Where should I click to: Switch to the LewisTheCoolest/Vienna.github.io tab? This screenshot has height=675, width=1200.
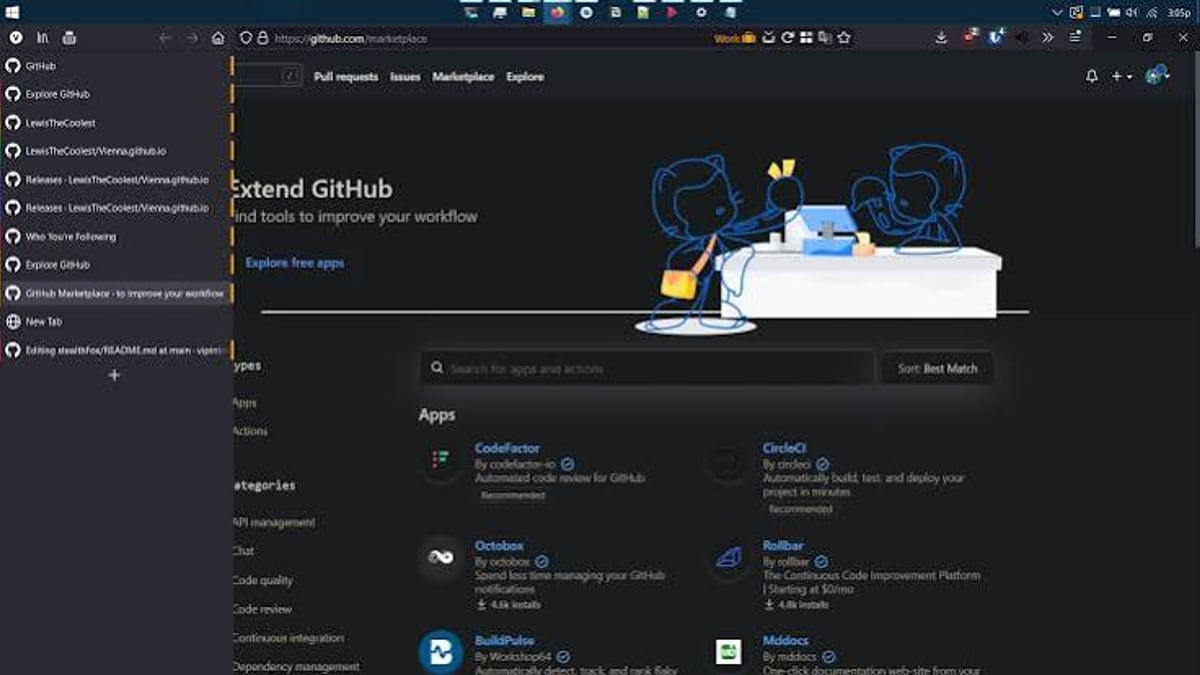coord(117,151)
